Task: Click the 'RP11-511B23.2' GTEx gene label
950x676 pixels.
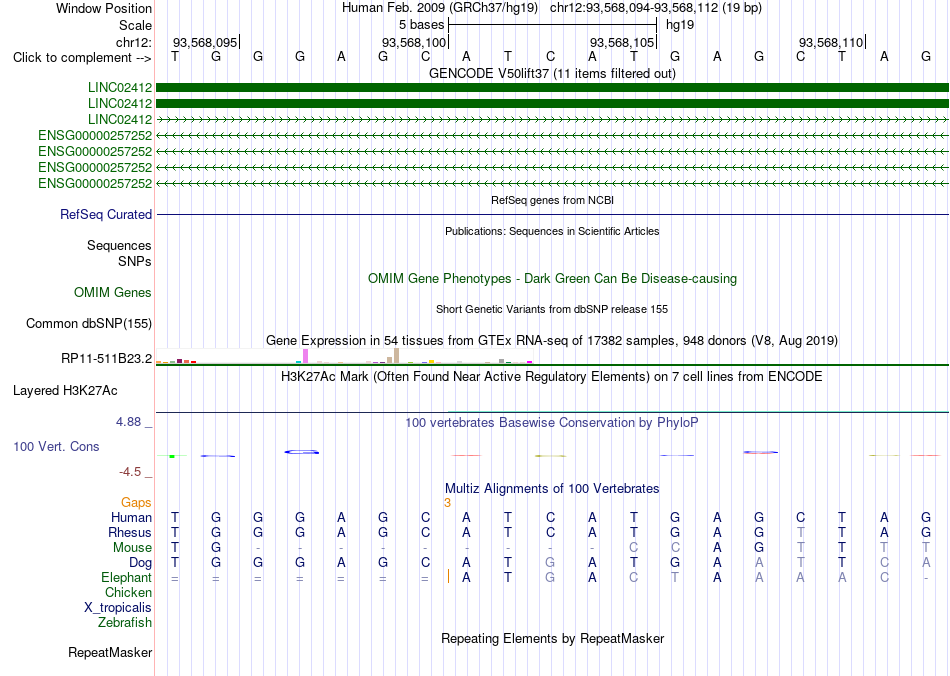Action: pyautogui.click(x=107, y=359)
